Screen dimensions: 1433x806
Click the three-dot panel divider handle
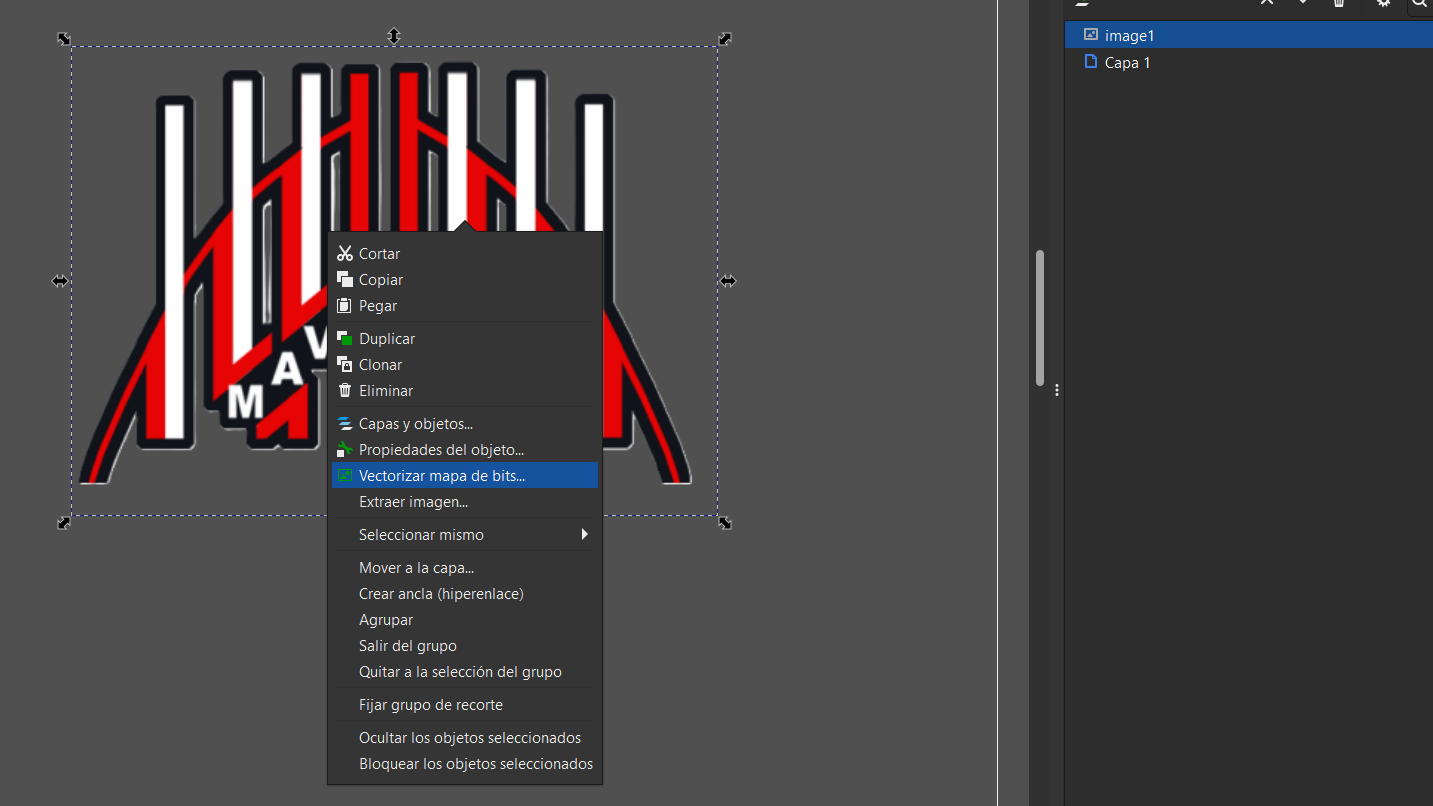pos(1056,390)
